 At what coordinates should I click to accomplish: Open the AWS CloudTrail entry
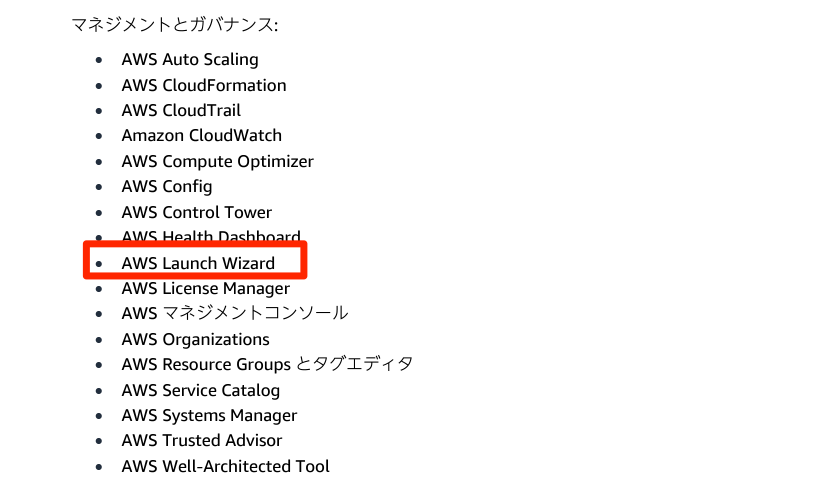pyautogui.click(x=181, y=110)
